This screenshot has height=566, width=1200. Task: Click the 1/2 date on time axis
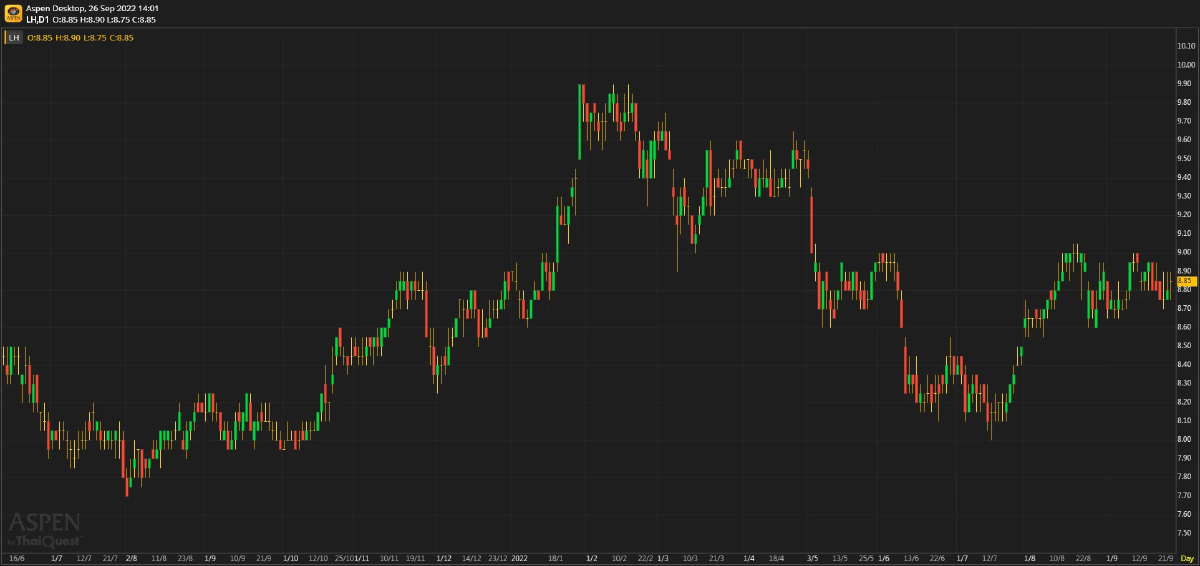591,557
